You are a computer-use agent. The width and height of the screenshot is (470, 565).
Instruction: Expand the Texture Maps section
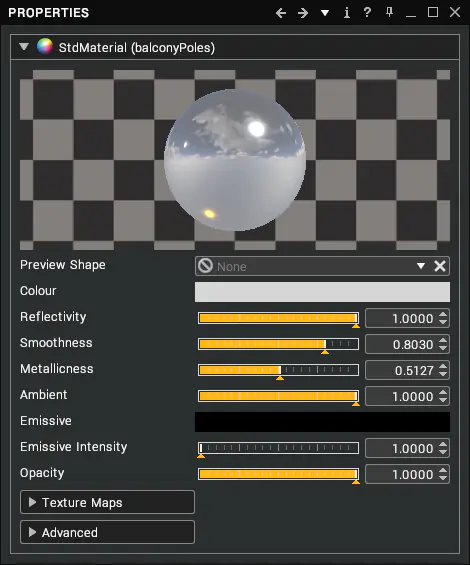107,502
